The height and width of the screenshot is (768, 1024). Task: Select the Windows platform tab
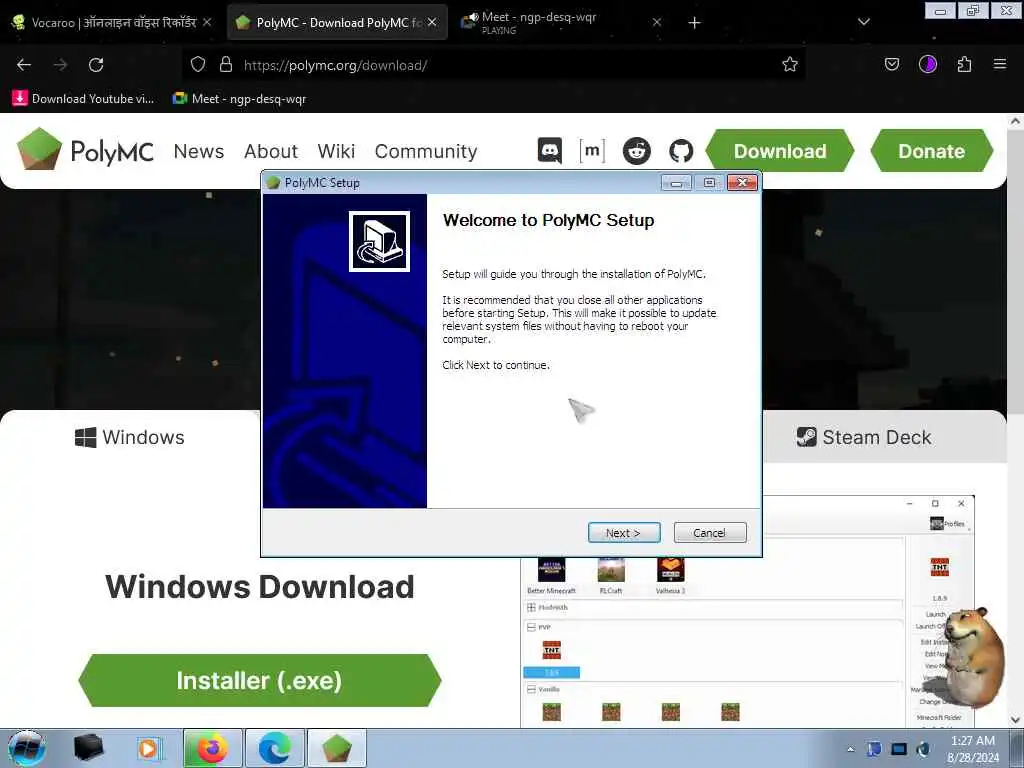(x=130, y=437)
